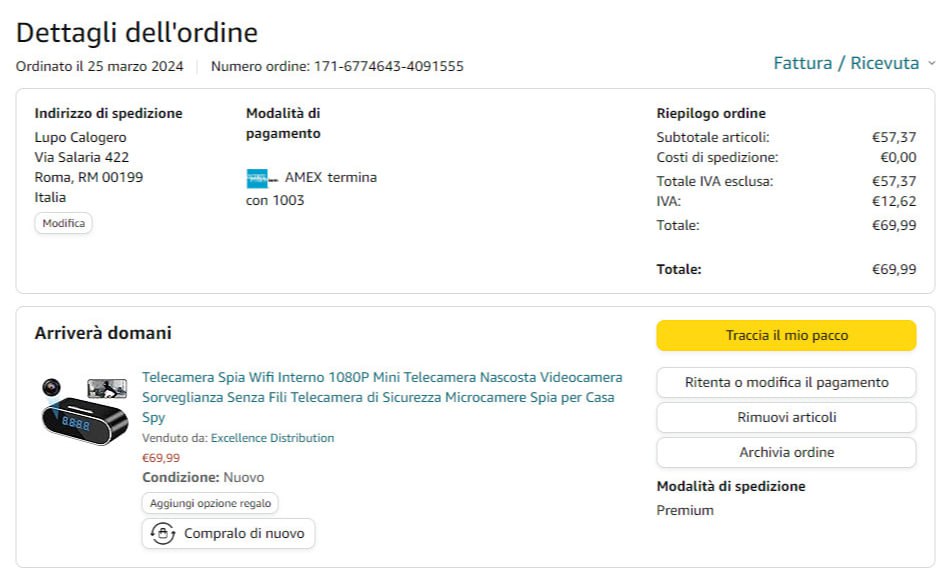
Task: Archive order via Archivia ordine
Action: (x=786, y=452)
